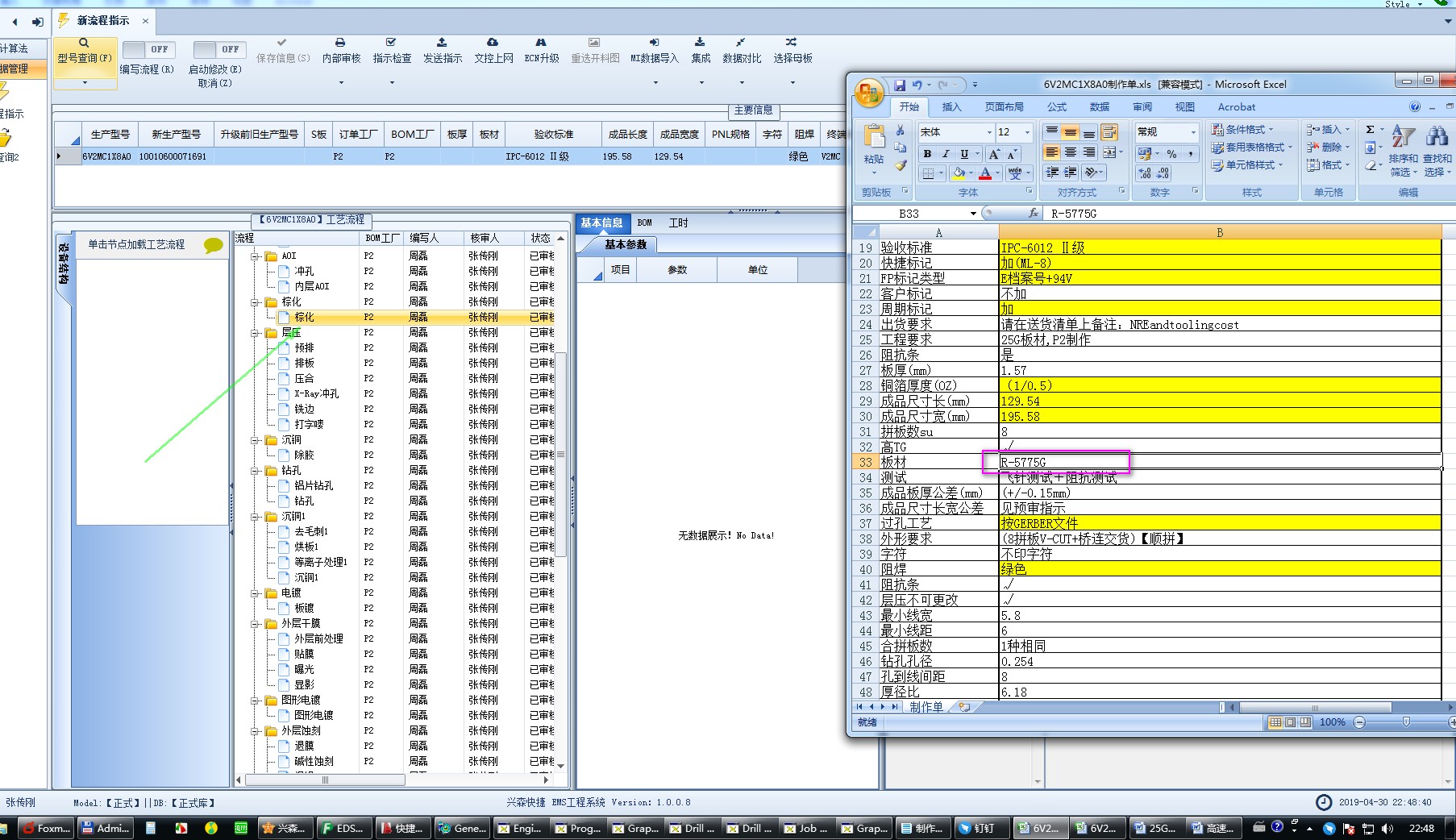
Task: Click the Excel save icon
Action: (x=900, y=85)
